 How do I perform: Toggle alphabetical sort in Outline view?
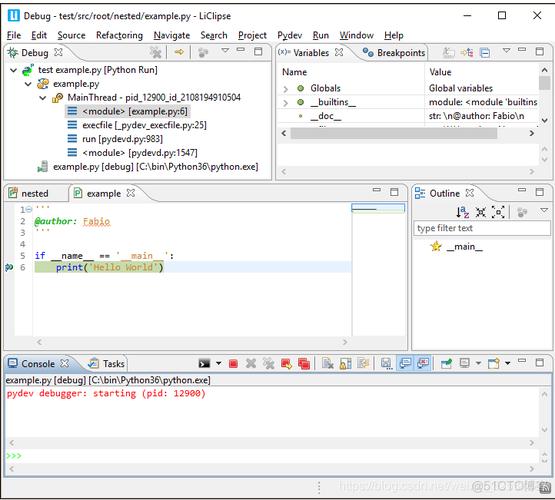(x=462, y=212)
